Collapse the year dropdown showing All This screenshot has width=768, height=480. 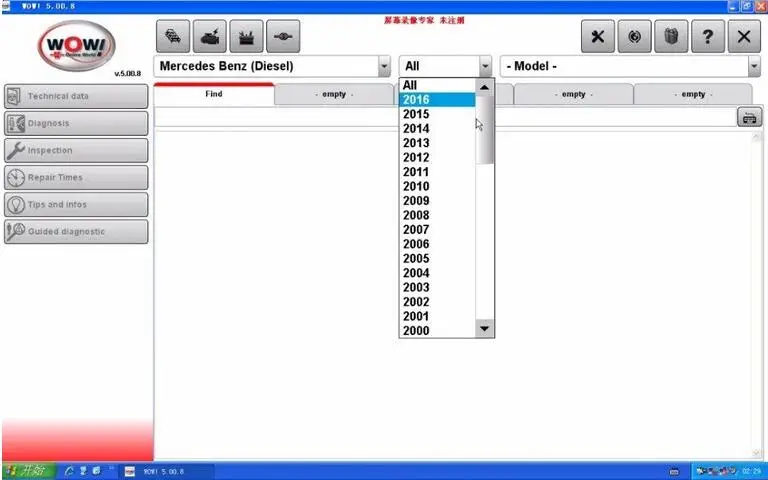pyautogui.click(x=485, y=66)
